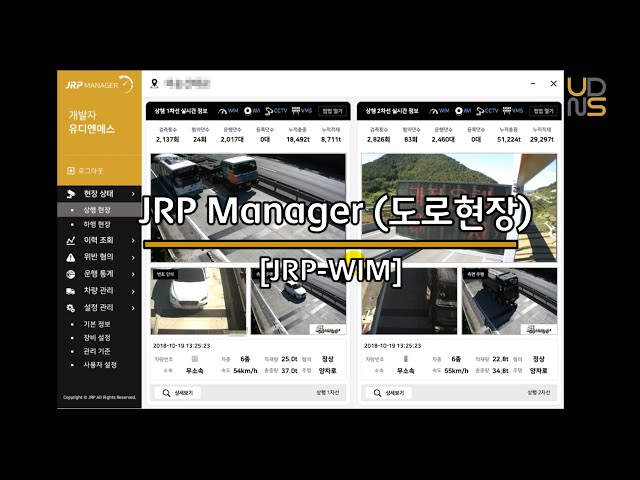Click the 83회 value in lane 2
640x480 pixels.
tap(411, 140)
